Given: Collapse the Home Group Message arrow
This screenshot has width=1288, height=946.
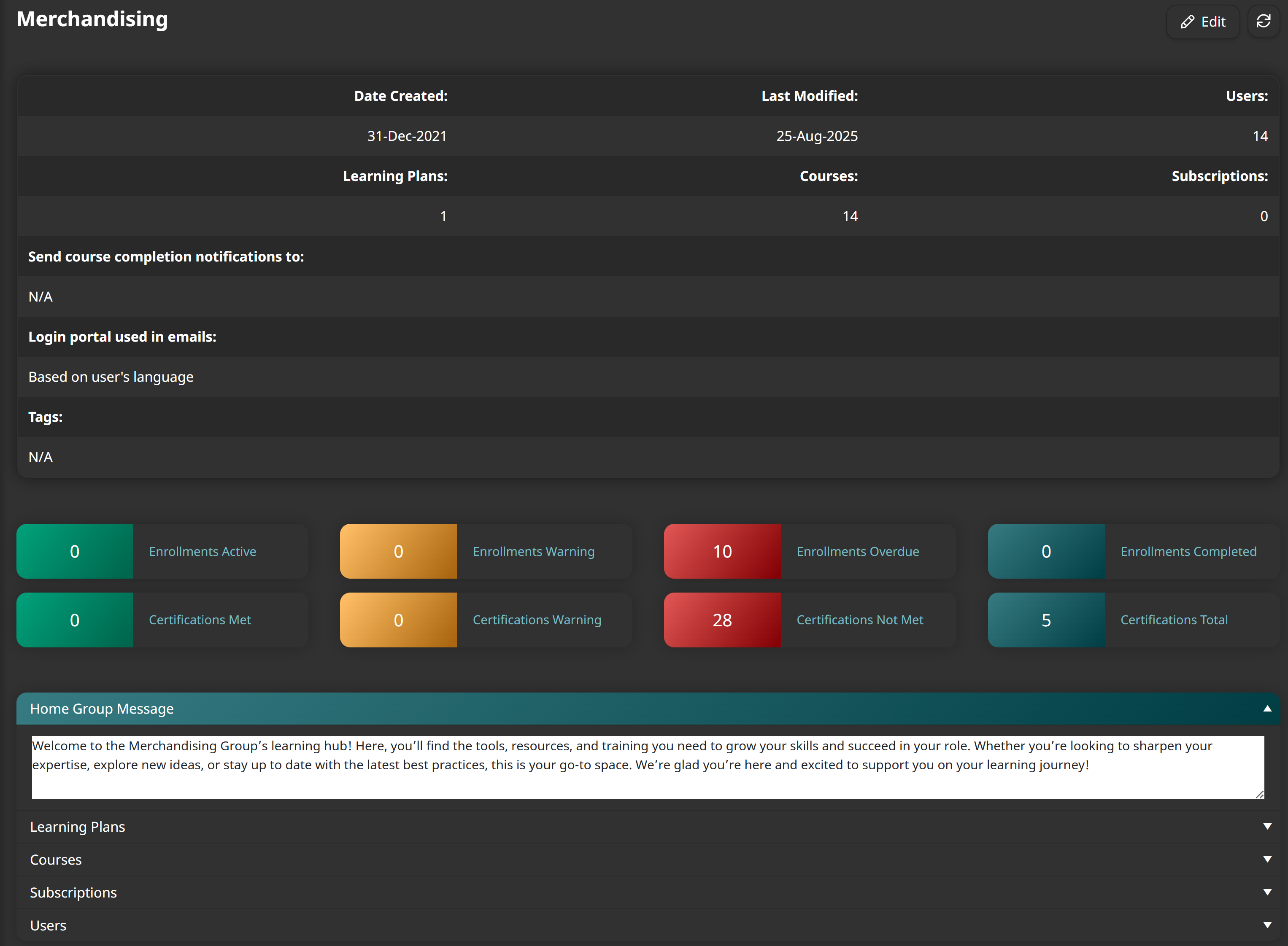Looking at the screenshot, I should [x=1267, y=709].
